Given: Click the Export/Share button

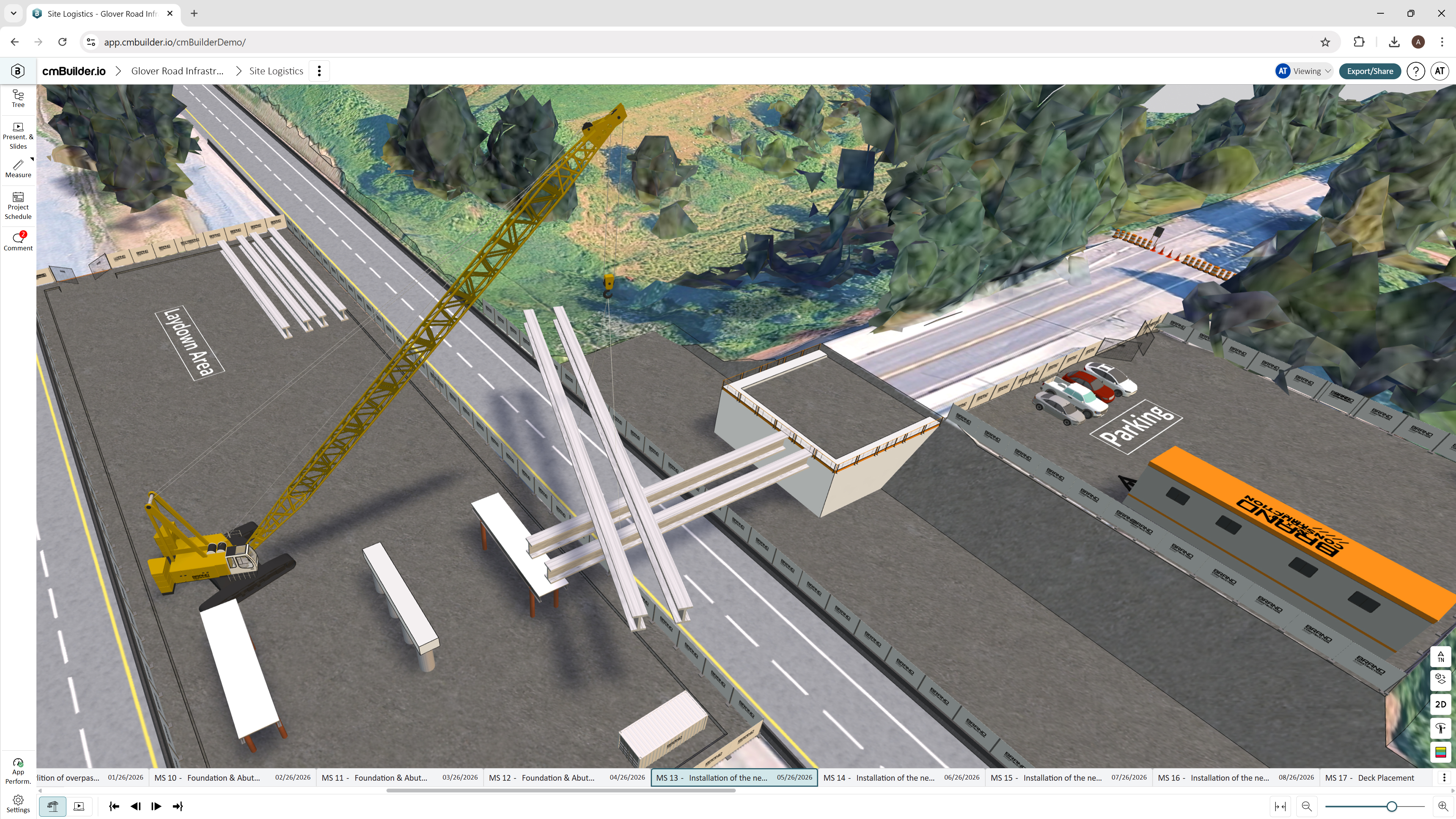Looking at the screenshot, I should point(1370,71).
